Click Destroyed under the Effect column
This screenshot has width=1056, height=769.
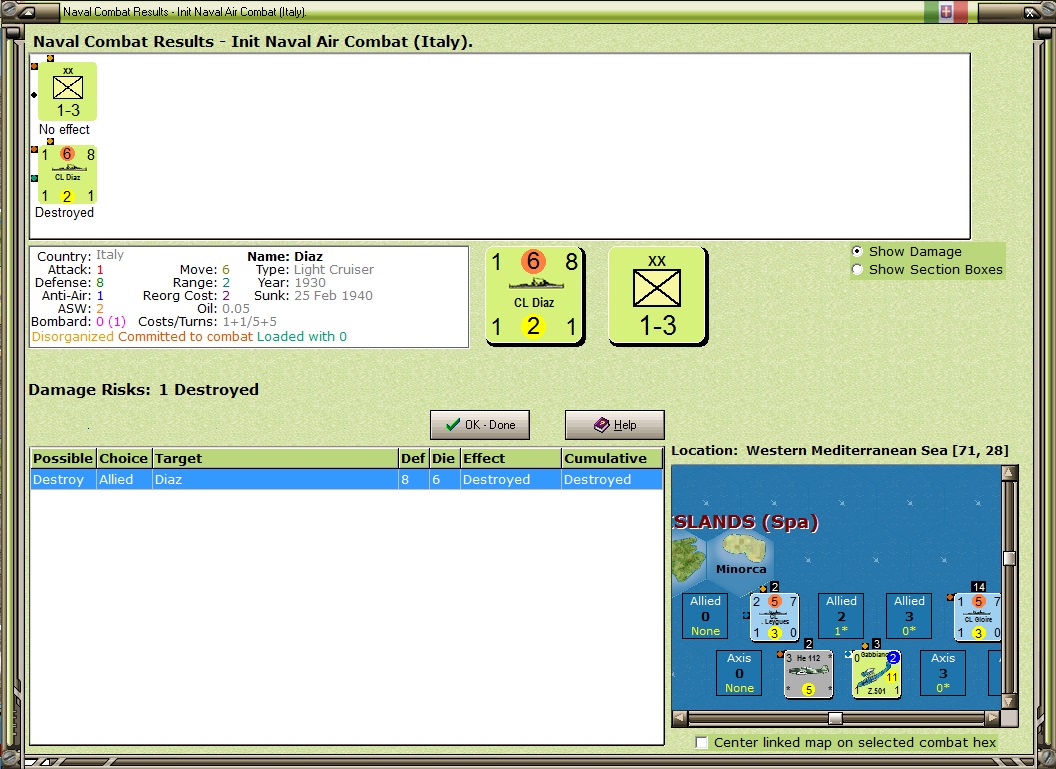pos(510,479)
